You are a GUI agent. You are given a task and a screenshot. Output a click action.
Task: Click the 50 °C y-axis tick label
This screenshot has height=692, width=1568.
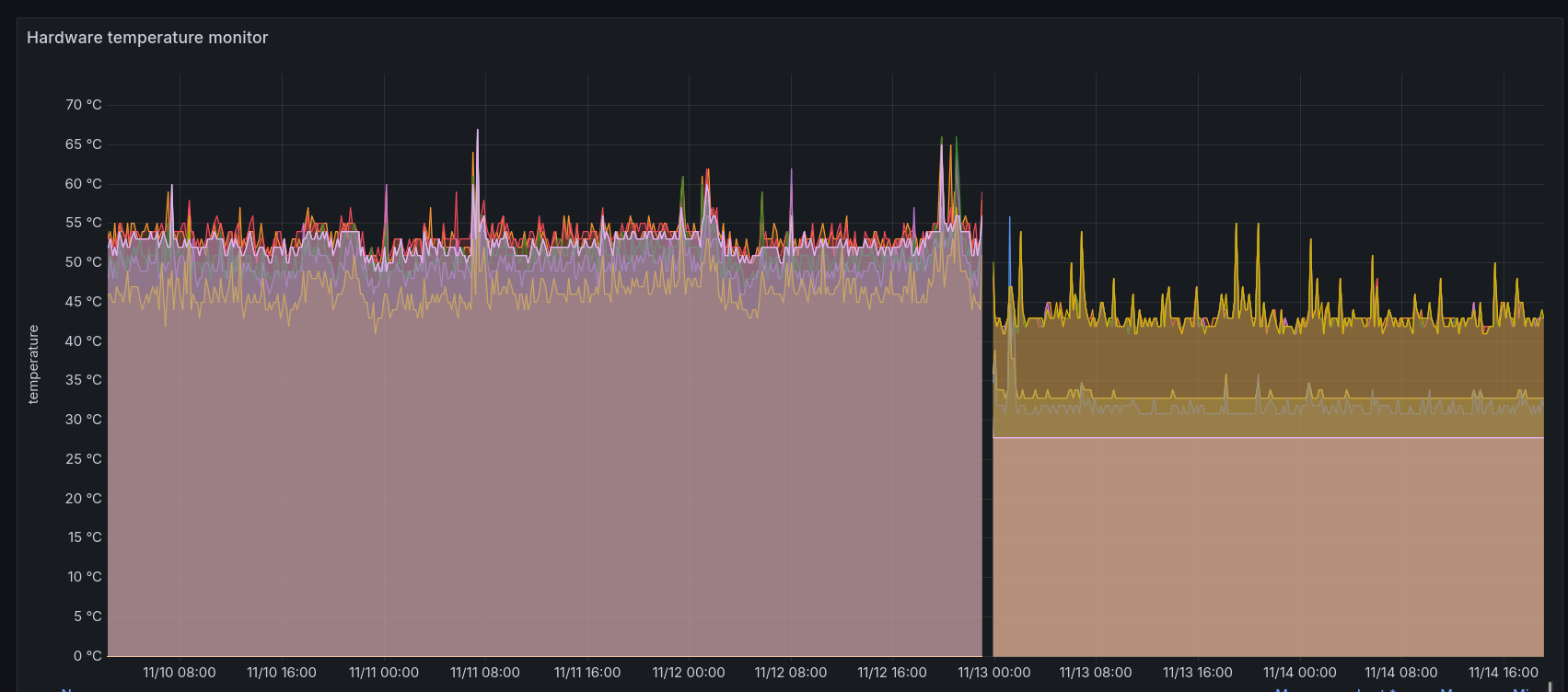(x=83, y=262)
